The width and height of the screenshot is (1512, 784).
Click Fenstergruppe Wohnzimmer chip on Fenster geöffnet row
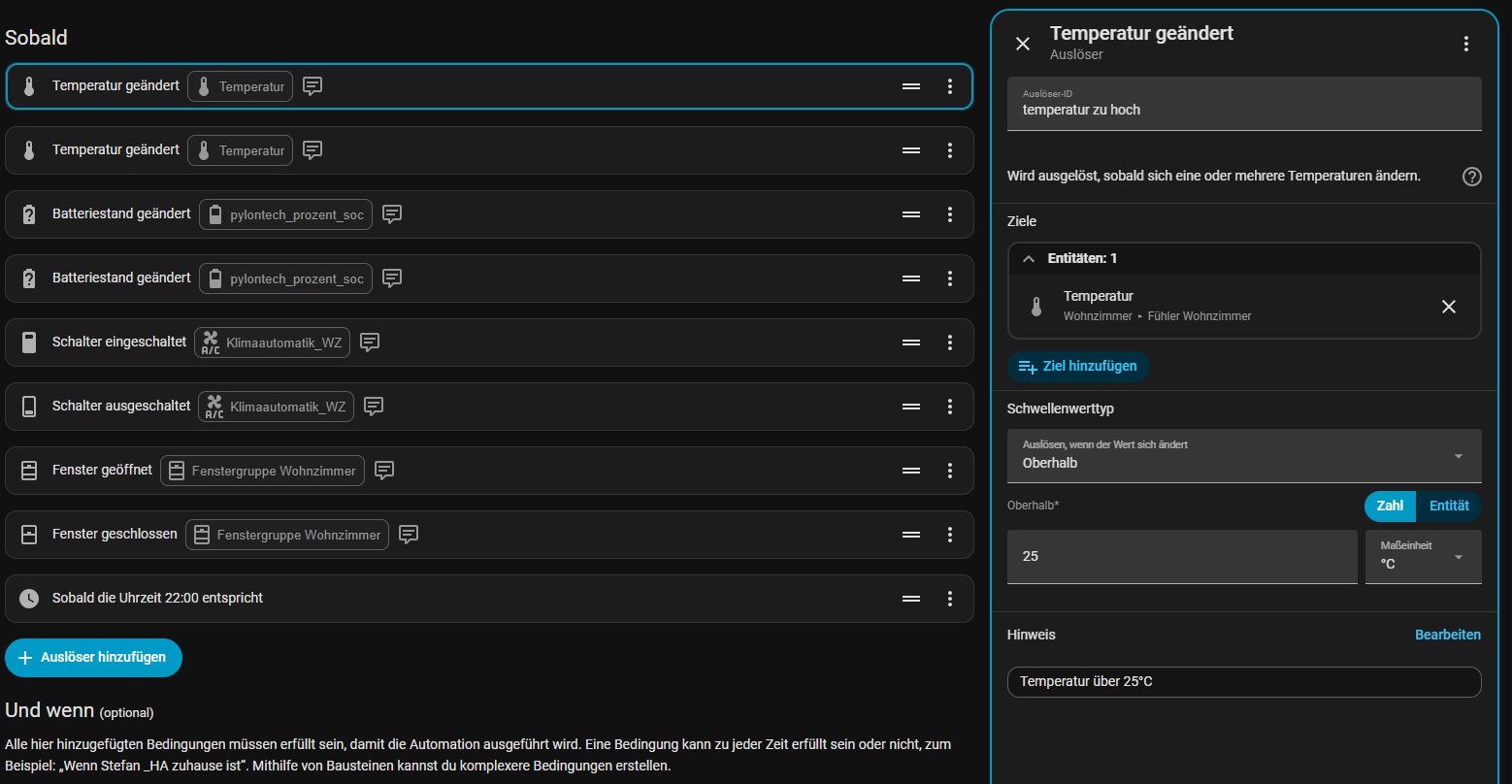click(263, 471)
